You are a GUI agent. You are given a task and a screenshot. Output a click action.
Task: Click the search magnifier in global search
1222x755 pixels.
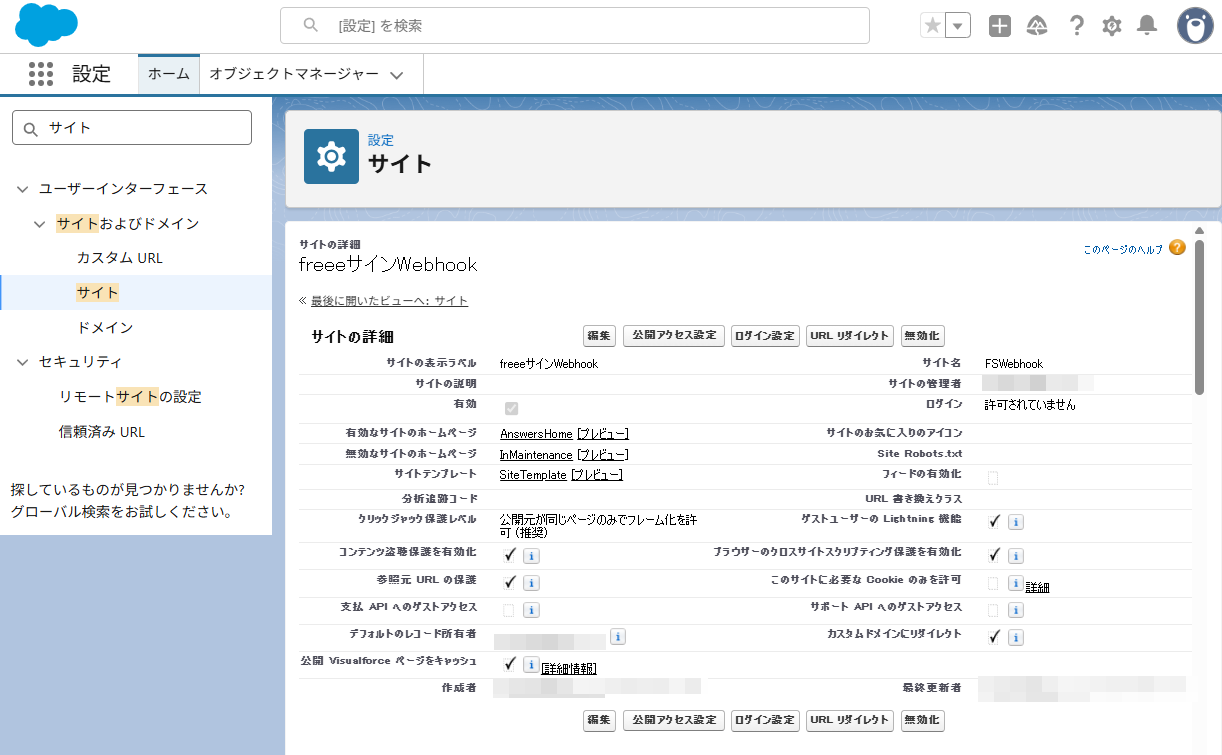(x=311, y=25)
